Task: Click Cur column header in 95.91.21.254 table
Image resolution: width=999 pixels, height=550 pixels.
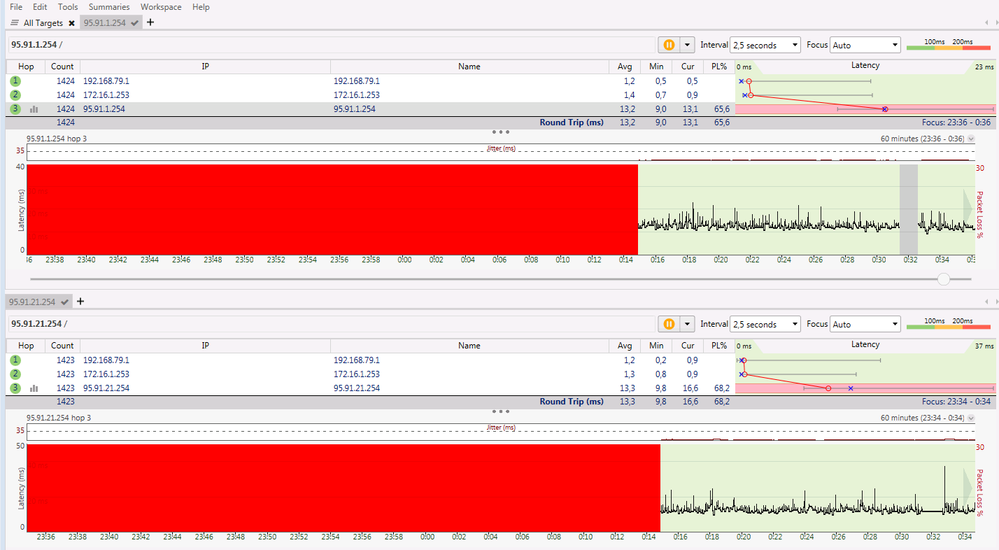Action: [687, 345]
